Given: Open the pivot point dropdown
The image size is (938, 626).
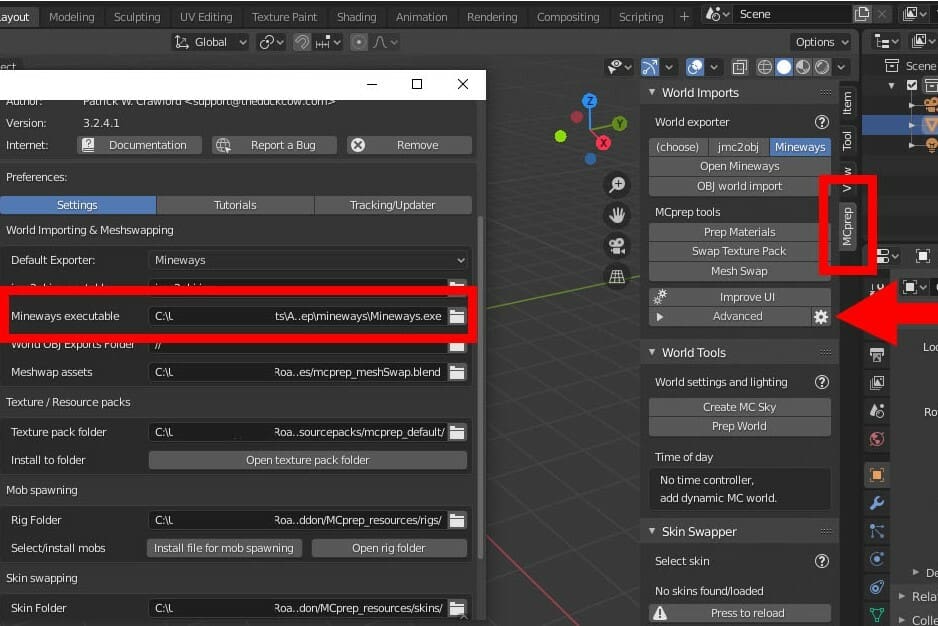Looking at the screenshot, I should [x=272, y=42].
